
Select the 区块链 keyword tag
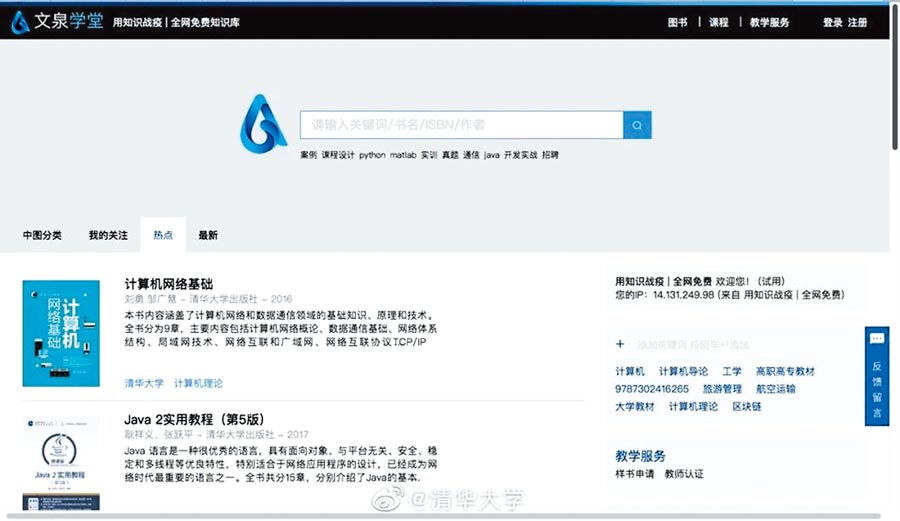click(747, 407)
